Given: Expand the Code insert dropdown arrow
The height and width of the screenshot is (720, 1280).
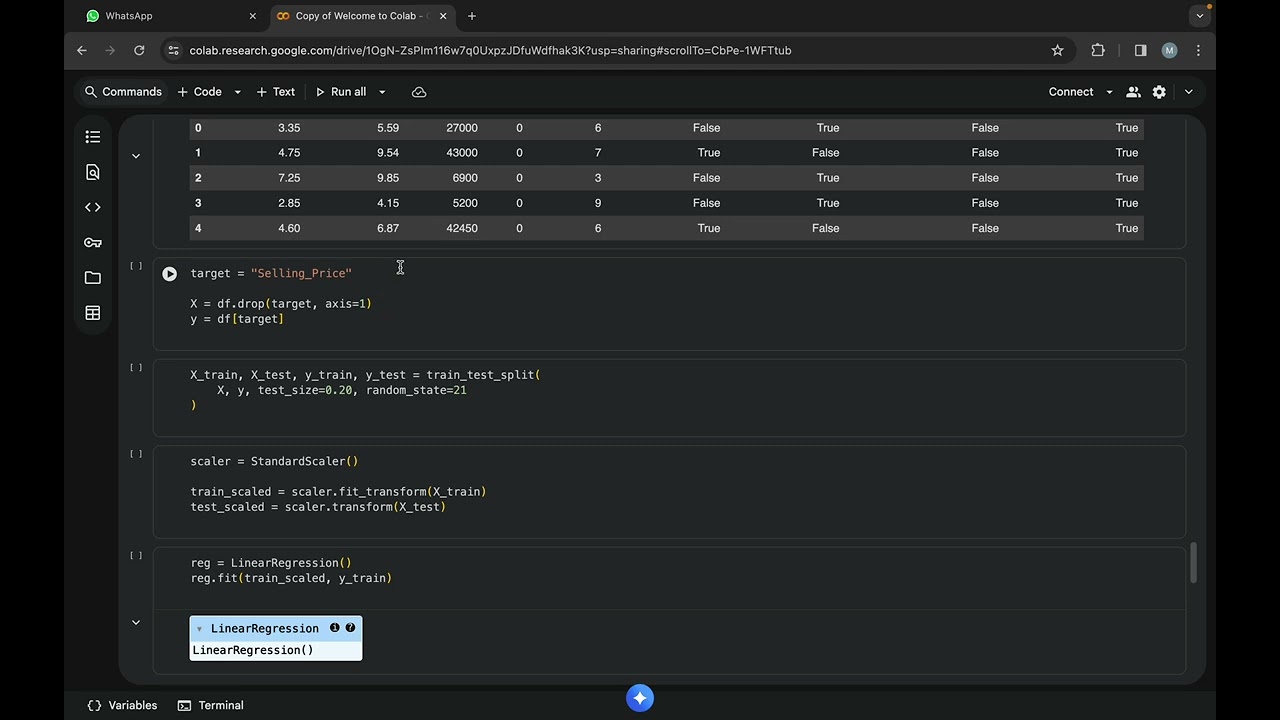Looking at the screenshot, I should (x=237, y=92).
